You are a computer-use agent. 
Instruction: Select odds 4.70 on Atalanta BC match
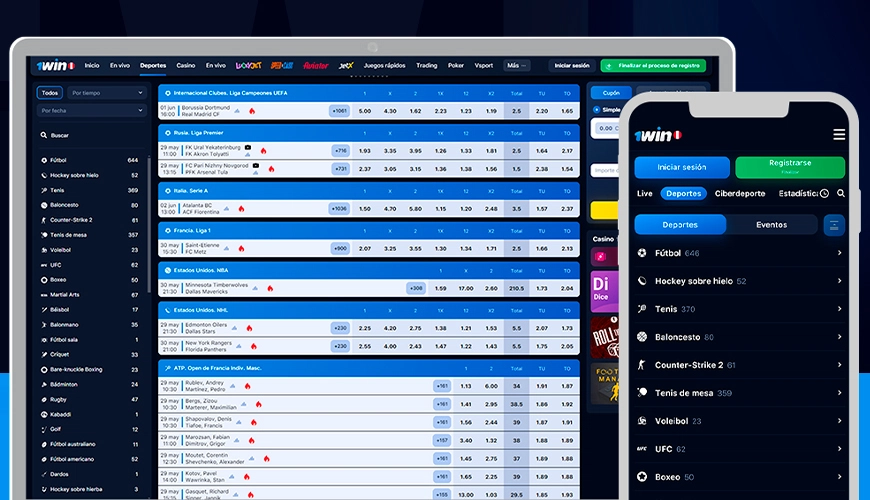point(390,209)
